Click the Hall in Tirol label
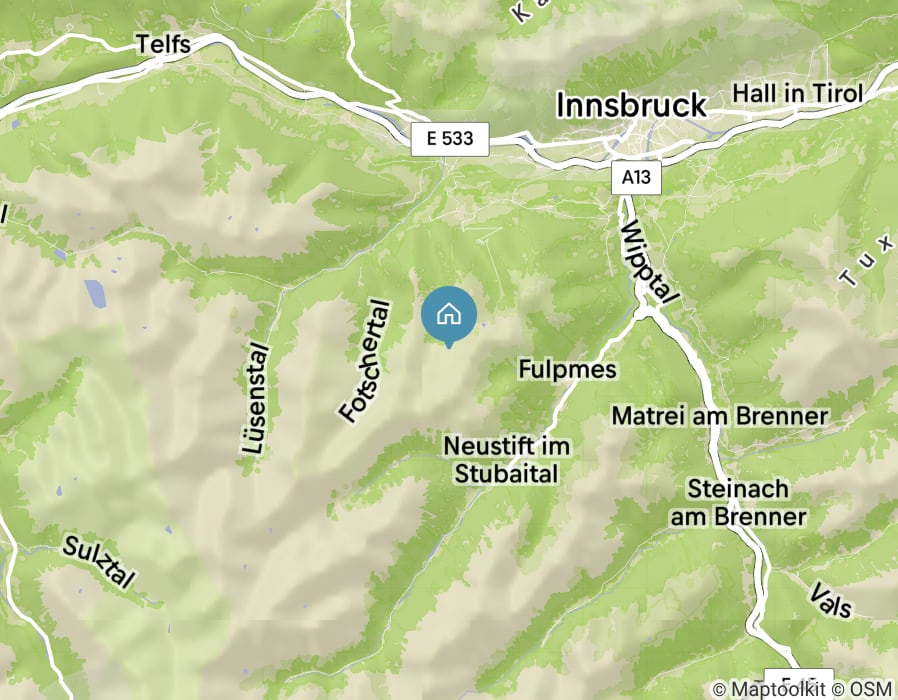898x700 pixels. (x=798, y=93)
